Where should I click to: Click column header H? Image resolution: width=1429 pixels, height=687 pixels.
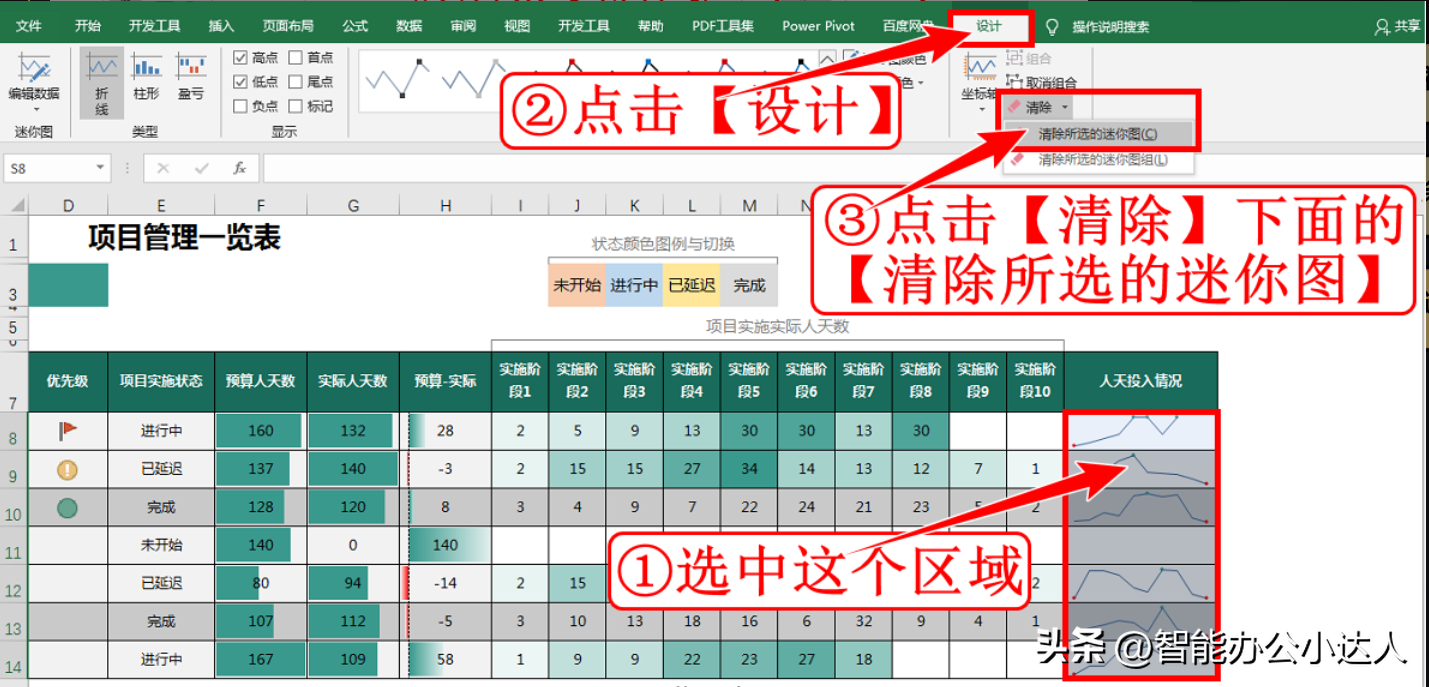[445, 205]
